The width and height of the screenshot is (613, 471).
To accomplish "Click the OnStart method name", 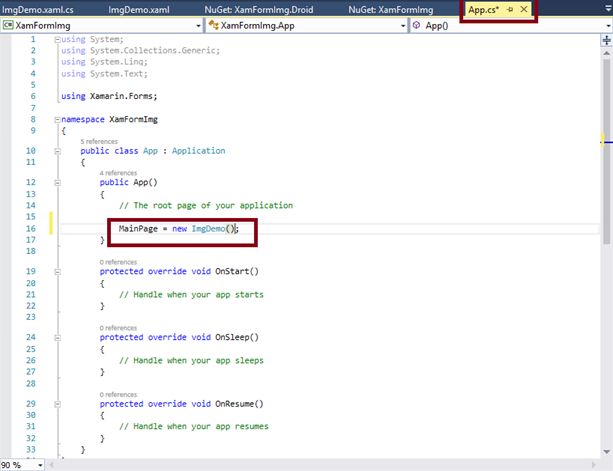I will click(x=232, y=271).
